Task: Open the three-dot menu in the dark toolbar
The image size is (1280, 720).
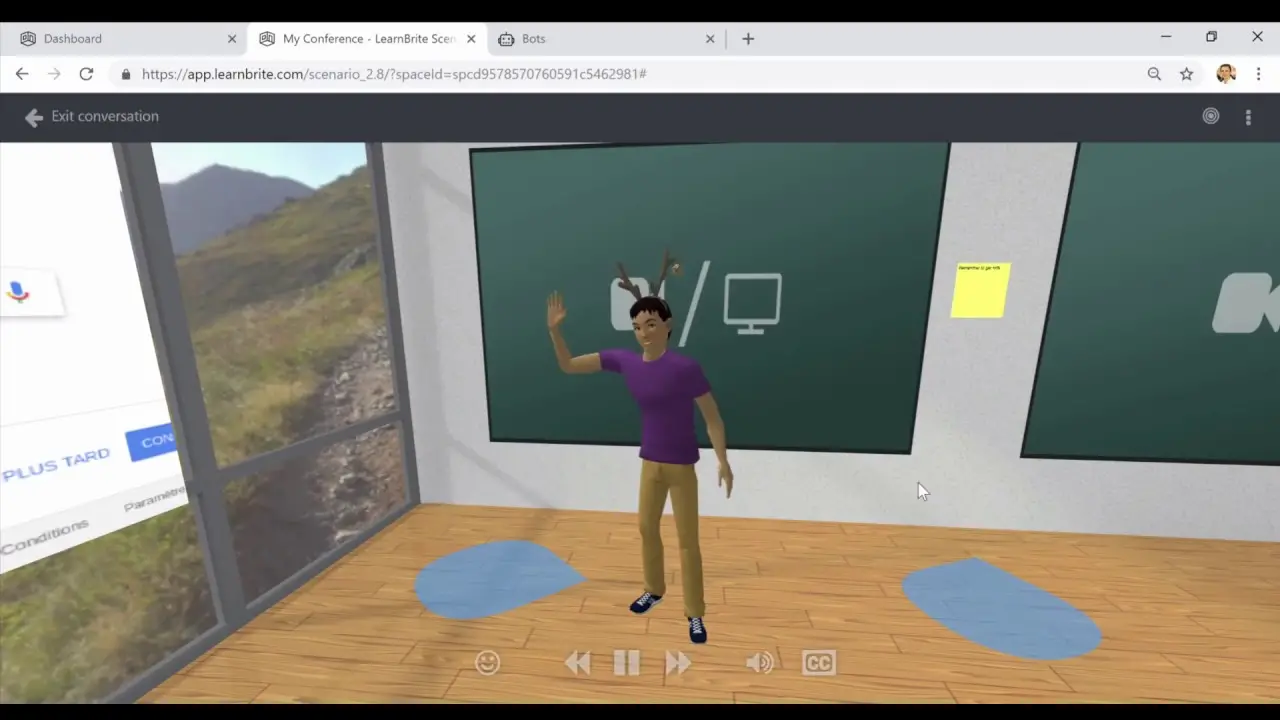Action: 1248,117
